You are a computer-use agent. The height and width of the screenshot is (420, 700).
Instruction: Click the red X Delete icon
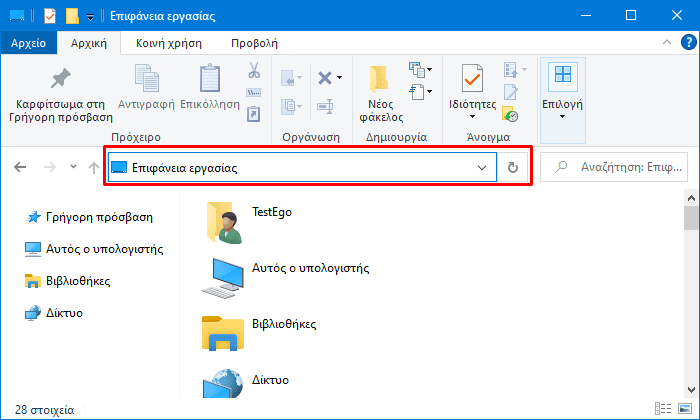[x=325, y=78]
